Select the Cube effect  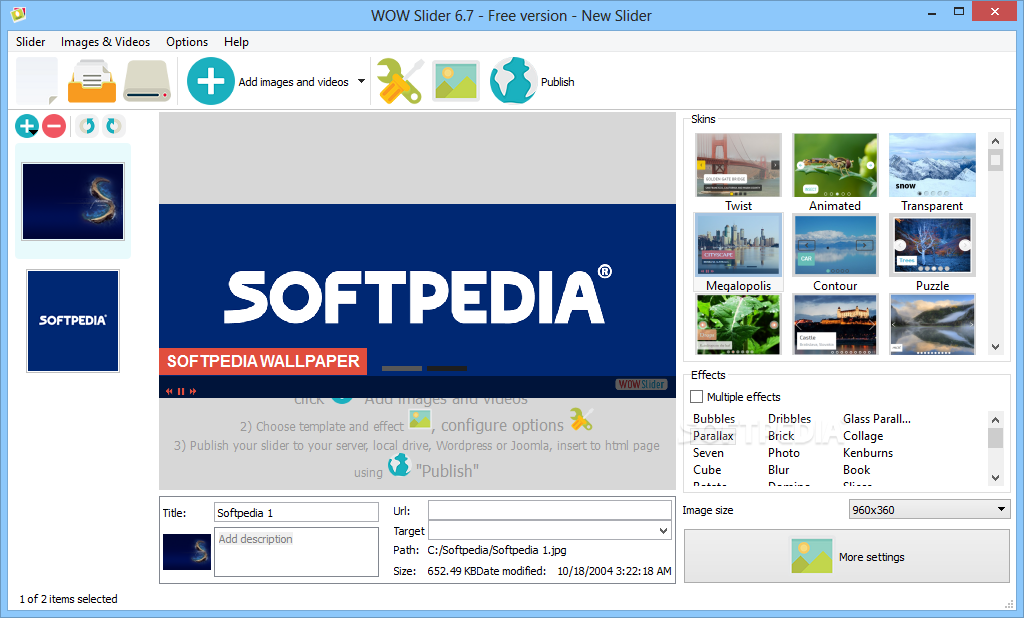tap(707, 470)
